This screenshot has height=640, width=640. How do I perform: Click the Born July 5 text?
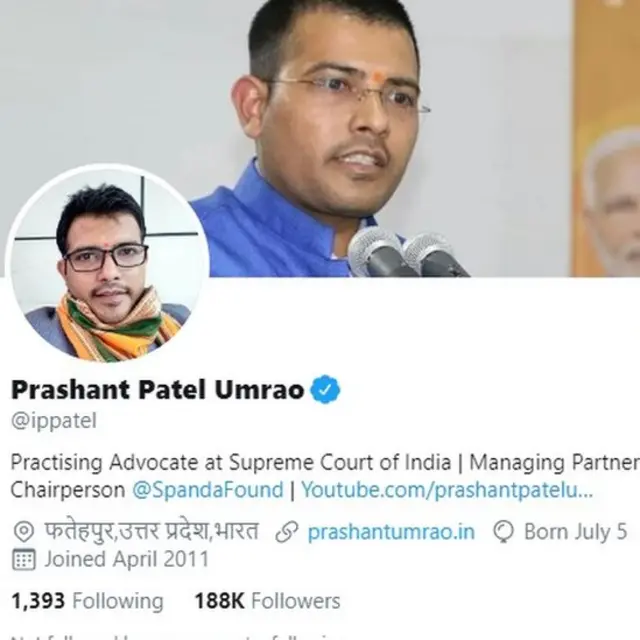(x=576, y=532)
